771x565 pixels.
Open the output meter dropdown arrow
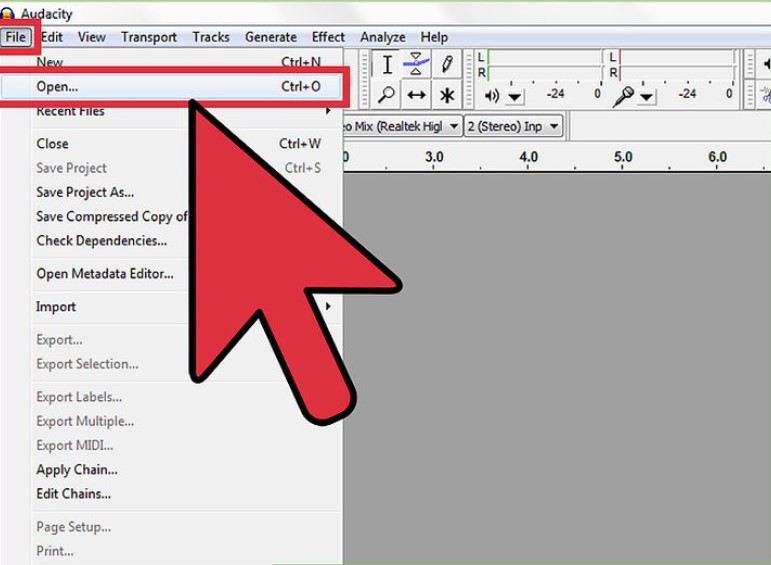514,96
